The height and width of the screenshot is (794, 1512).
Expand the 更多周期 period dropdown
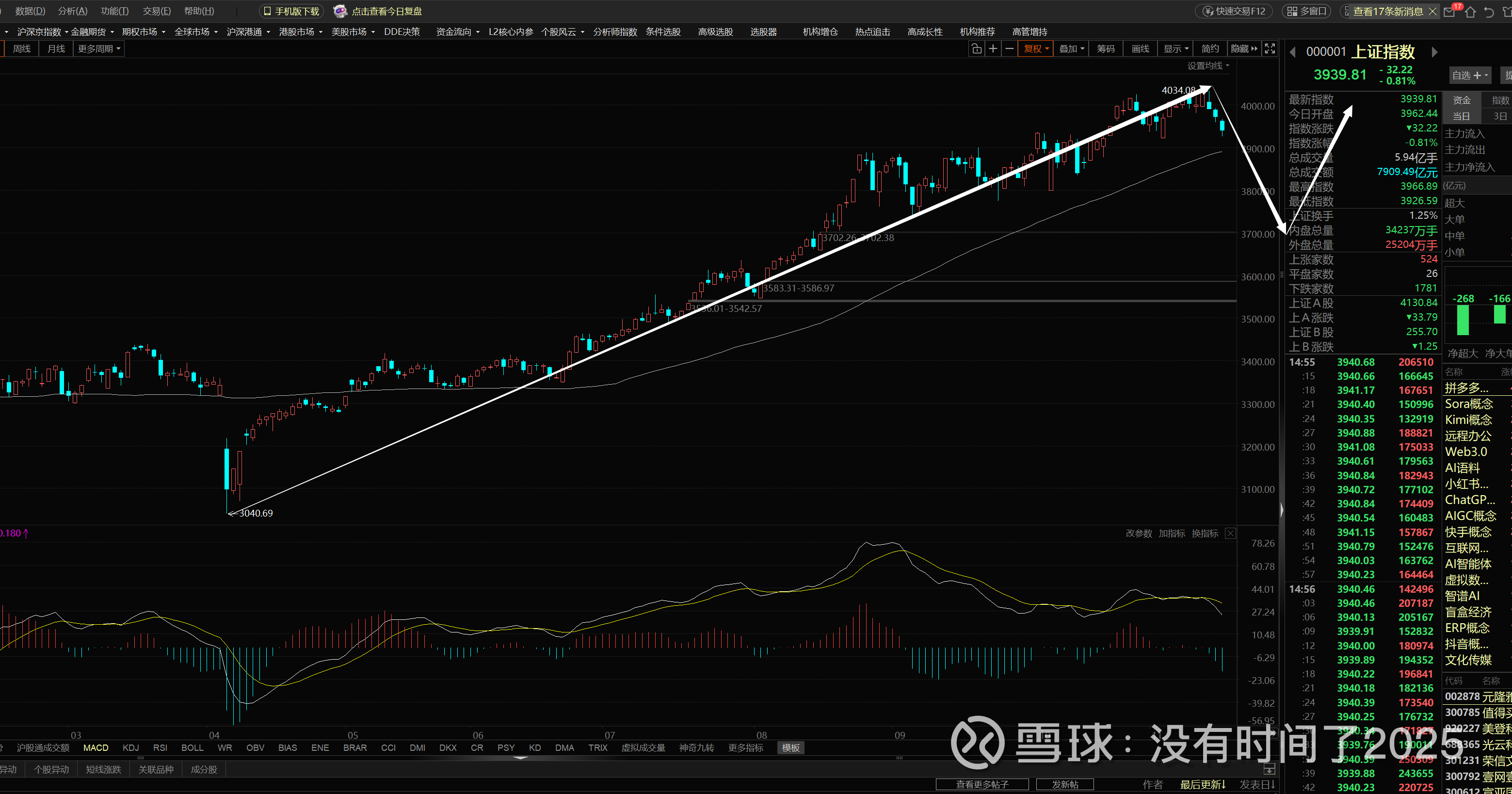tap(98, 49)
